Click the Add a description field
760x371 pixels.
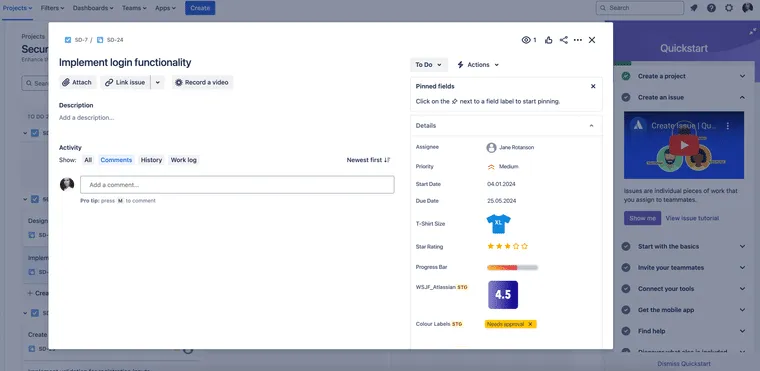[86, 117]
